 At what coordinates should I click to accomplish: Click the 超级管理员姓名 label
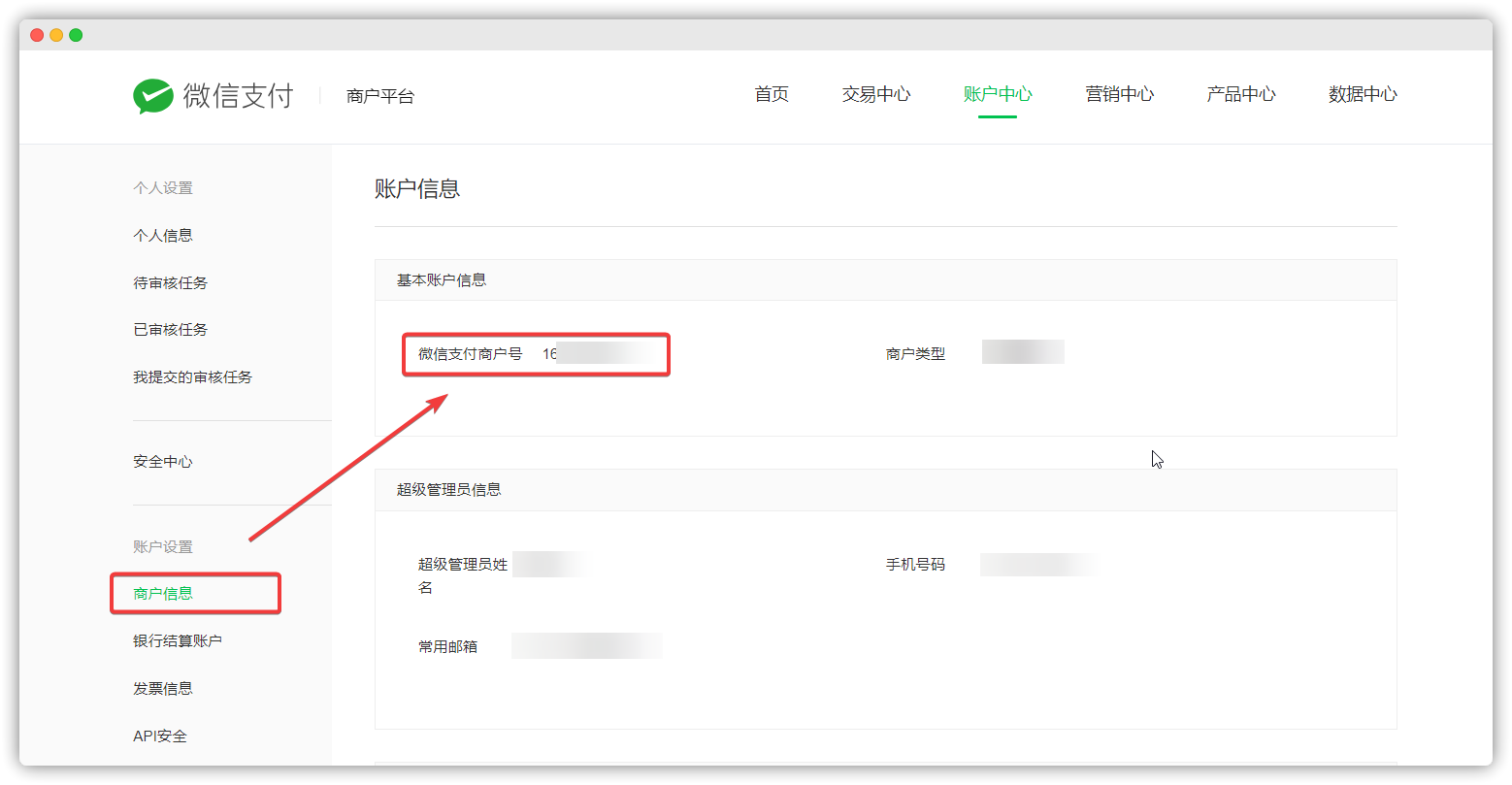coord(463,576)
